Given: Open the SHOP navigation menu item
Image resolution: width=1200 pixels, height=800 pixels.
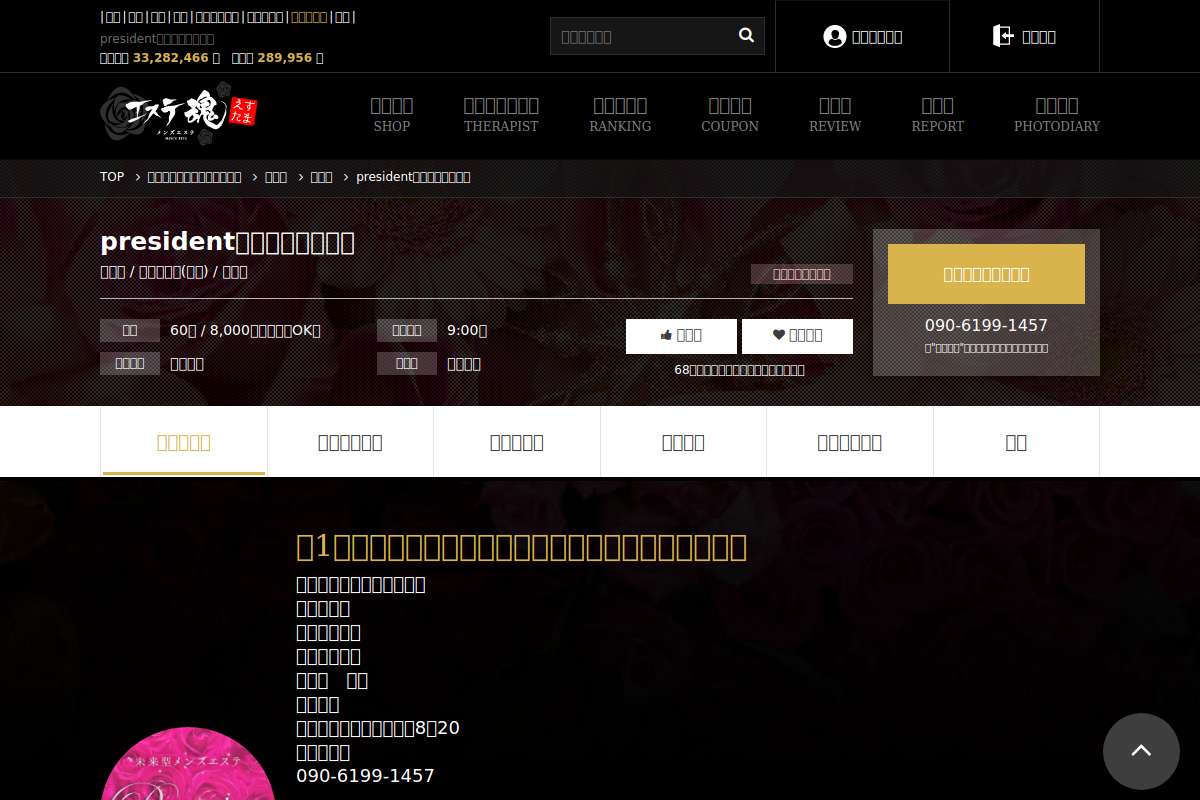Looking at the screenshot, I should (392, 115).
